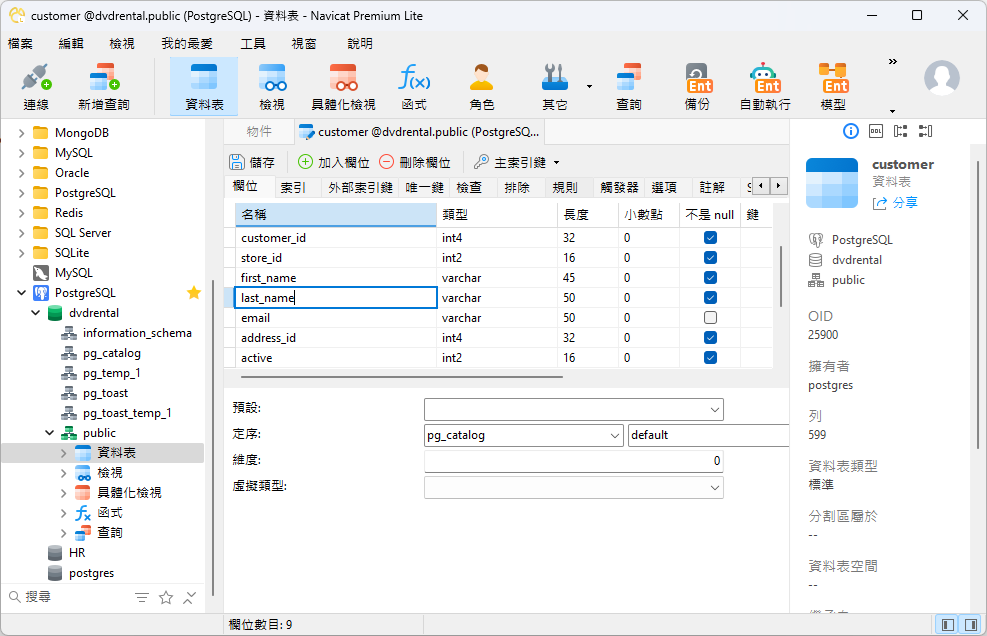Screen dimensions: 987x636
Task: Click the 儲存 save button
Action: coord(252,162)
